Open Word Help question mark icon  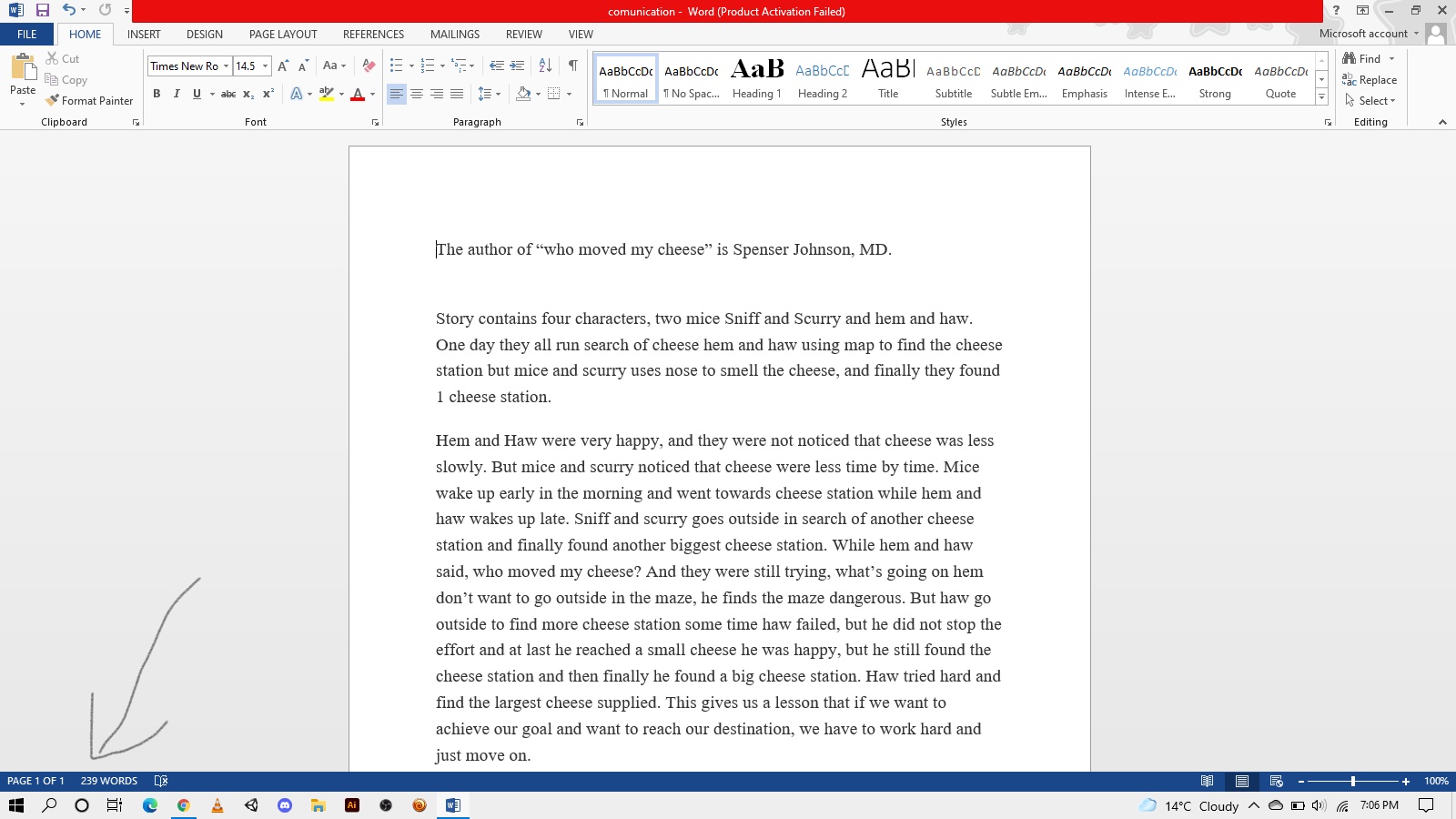pyautogui.click(x=1336, y=10)
